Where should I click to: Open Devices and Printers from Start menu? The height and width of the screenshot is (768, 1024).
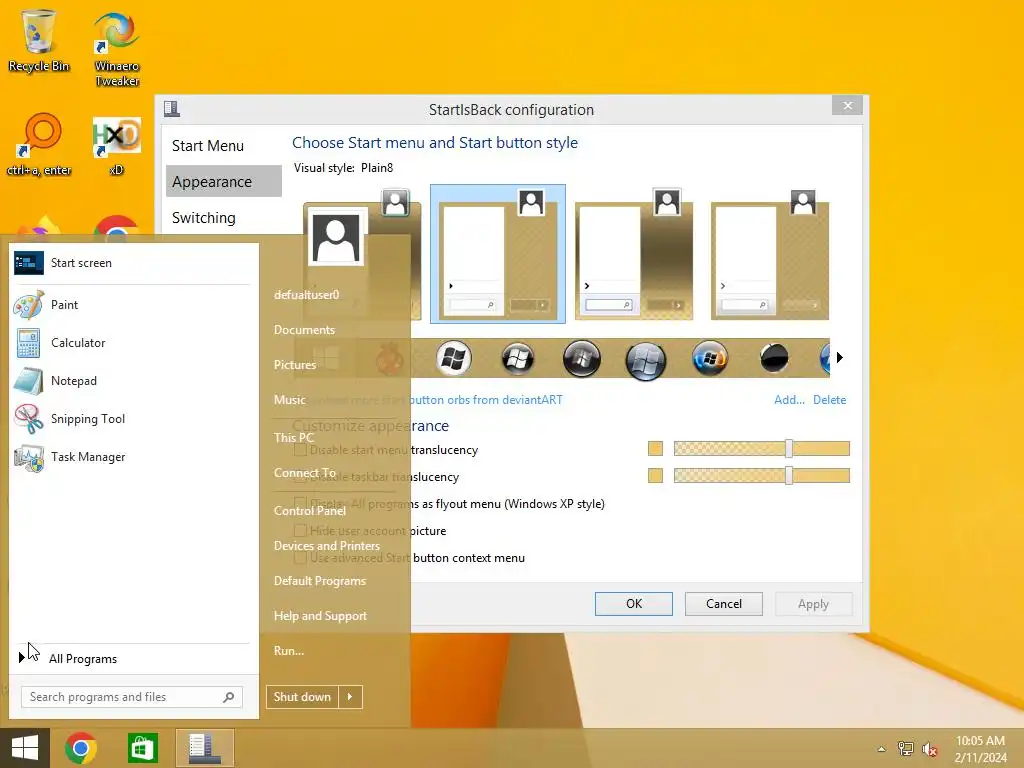coord(327,546)
